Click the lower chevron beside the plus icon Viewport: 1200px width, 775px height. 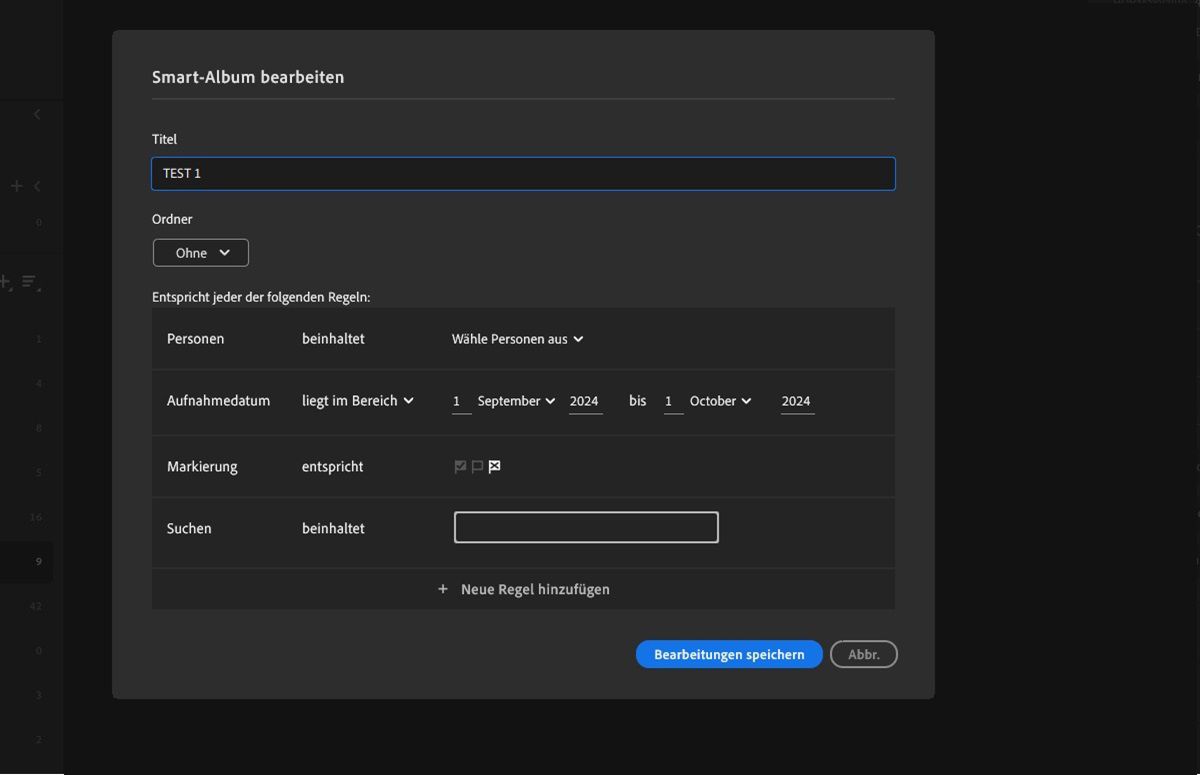(x=34, y=186)
